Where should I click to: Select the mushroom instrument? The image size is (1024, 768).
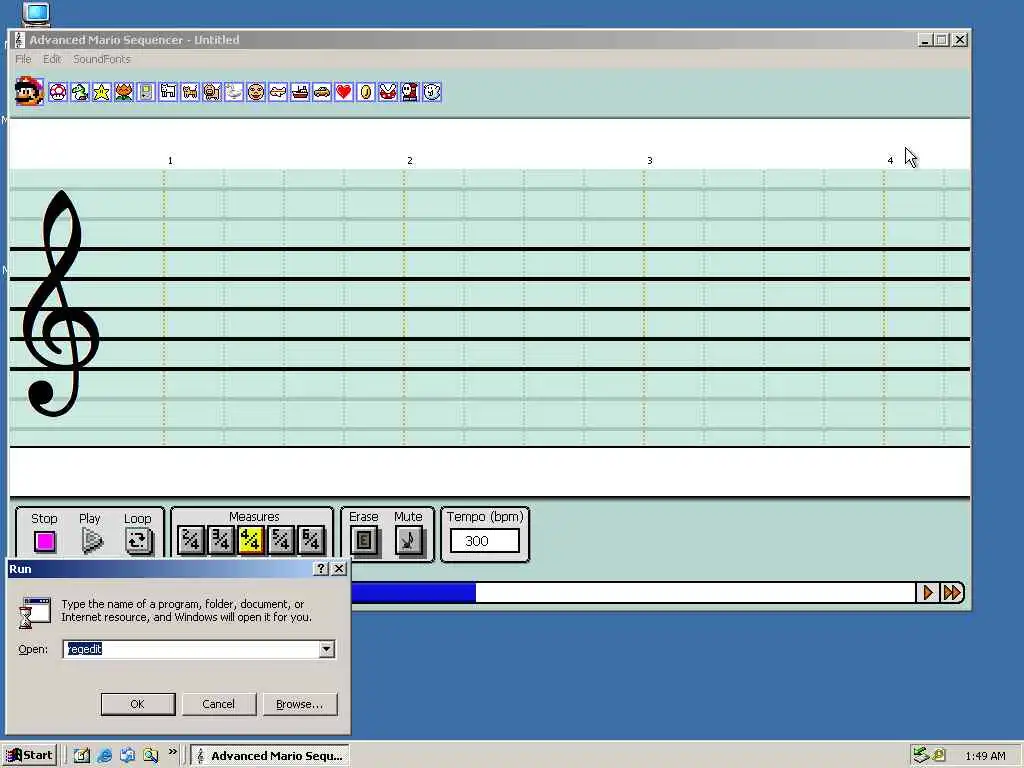(x=58, y=92)
